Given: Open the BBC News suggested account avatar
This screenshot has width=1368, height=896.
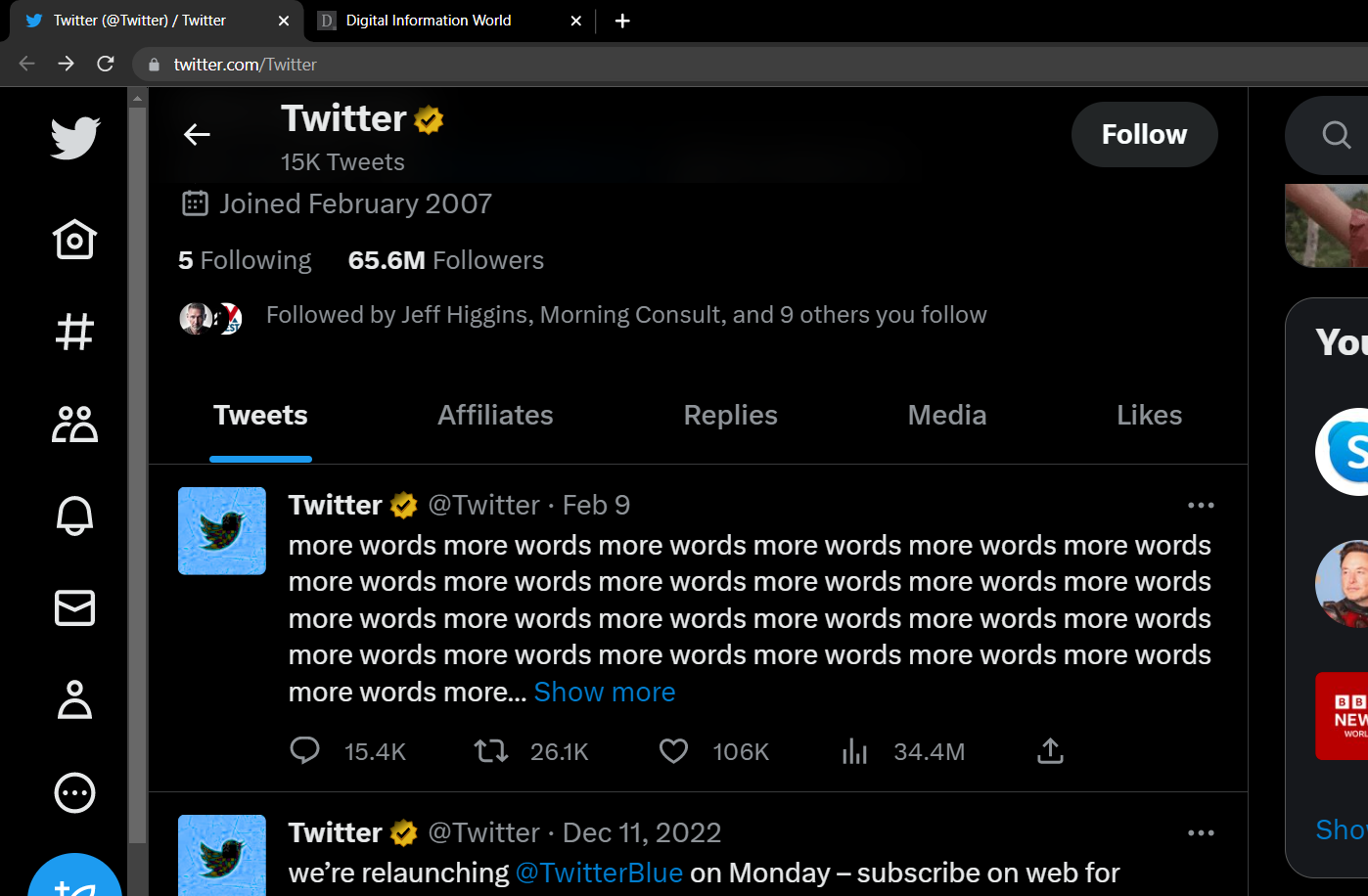Looking at the screenshot, I should pos(1343,716).
